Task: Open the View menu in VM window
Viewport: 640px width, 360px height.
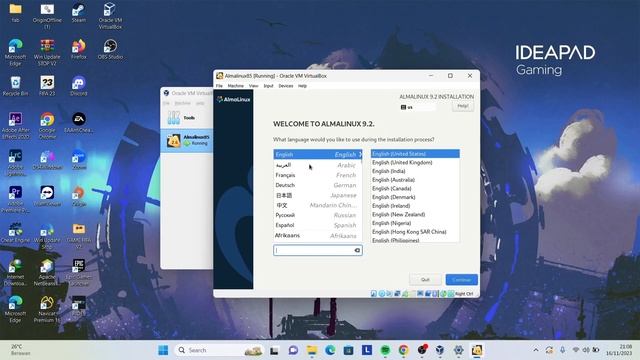Action: pos(253,86)
